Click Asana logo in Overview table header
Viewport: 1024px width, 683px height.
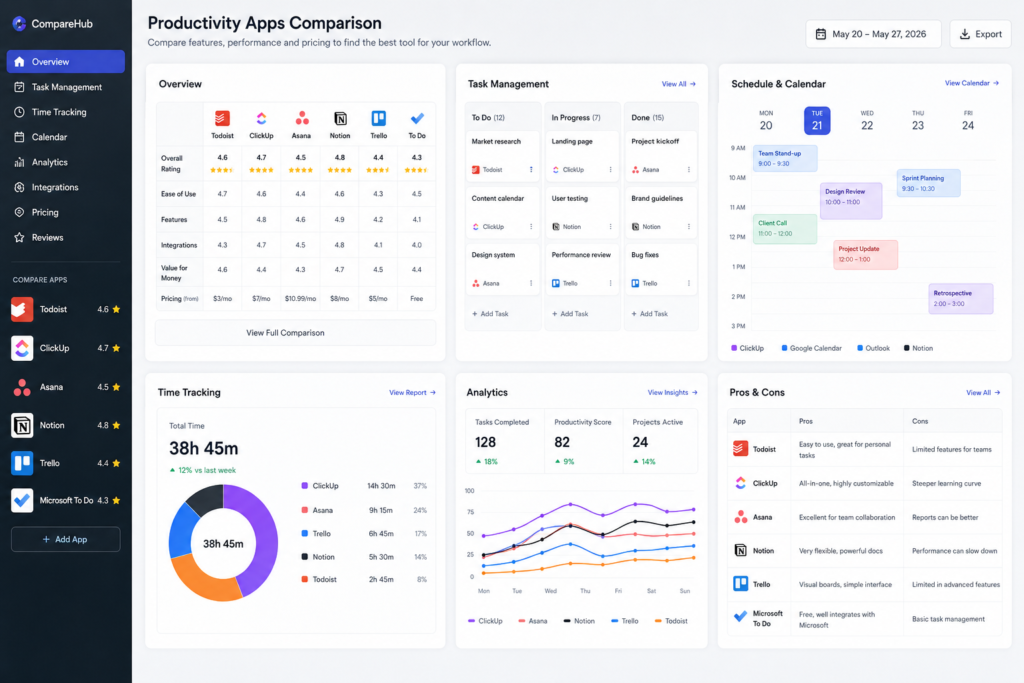301,118
